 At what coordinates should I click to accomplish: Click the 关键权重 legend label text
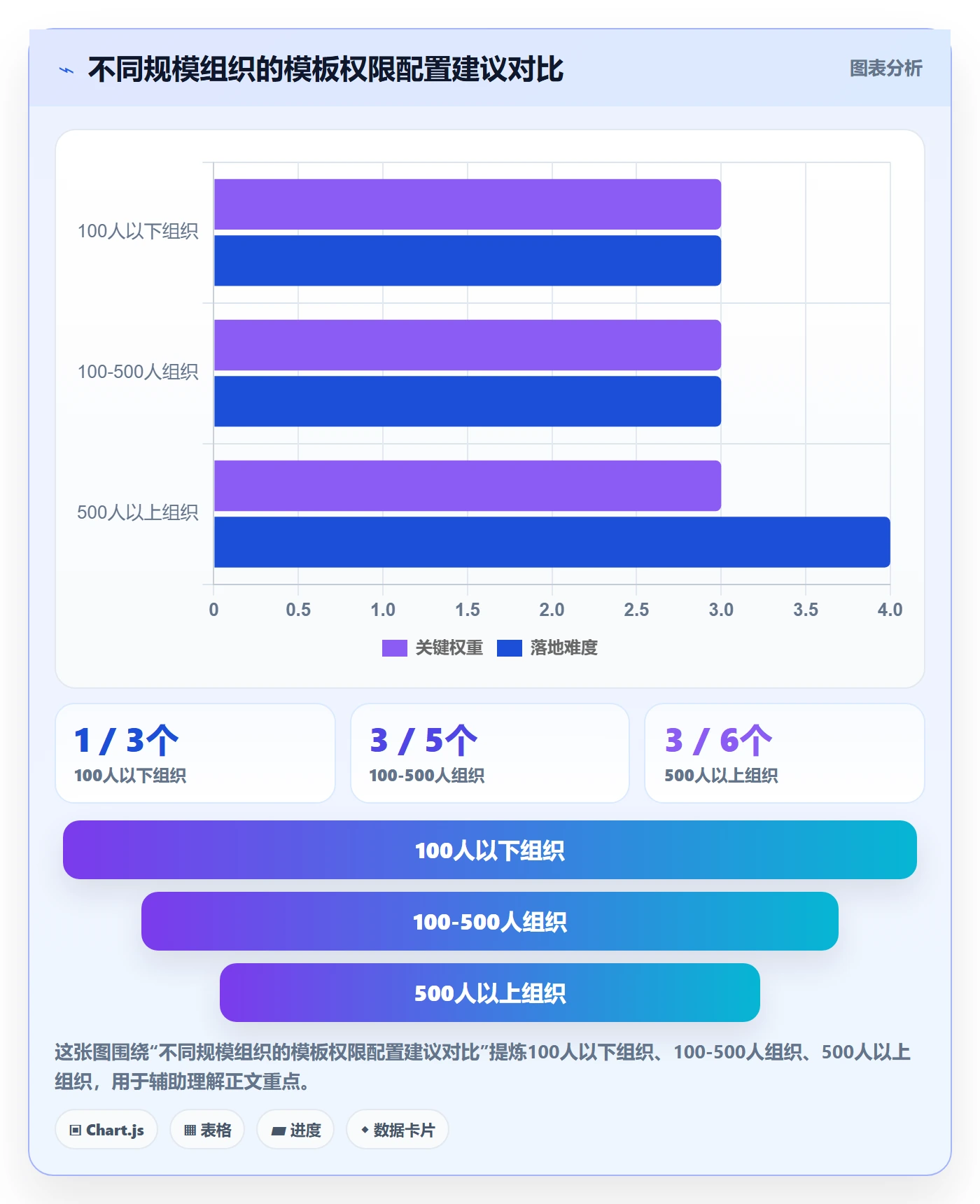click(x=449, y=648)
